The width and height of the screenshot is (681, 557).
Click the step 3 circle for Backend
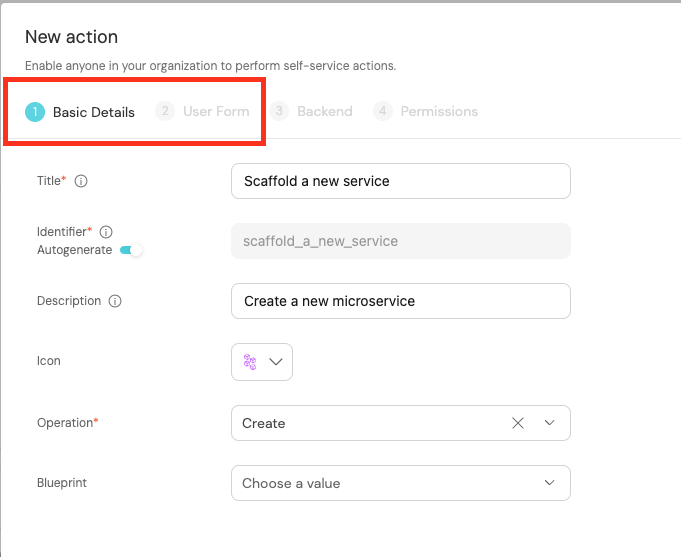[x=279, y=111]
